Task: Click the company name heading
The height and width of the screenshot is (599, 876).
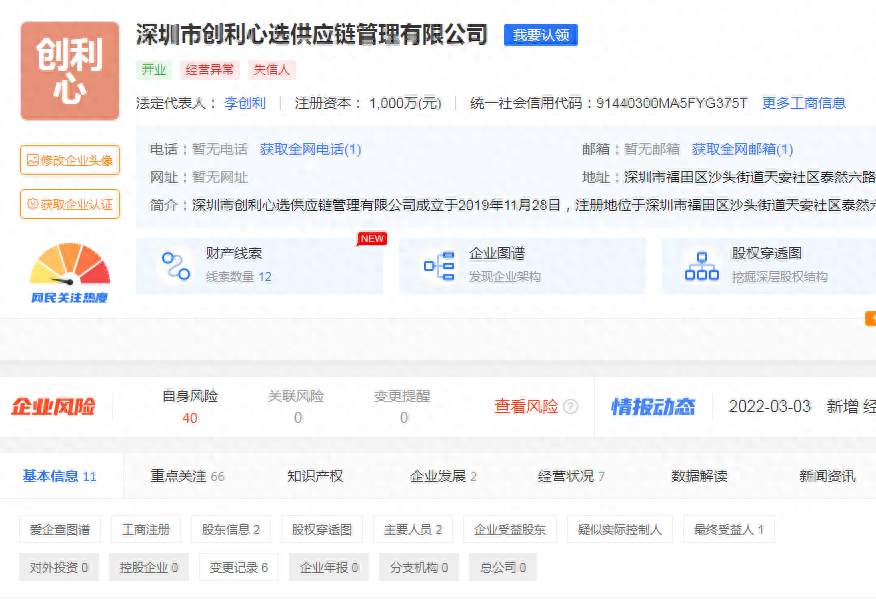Action: 312,35
